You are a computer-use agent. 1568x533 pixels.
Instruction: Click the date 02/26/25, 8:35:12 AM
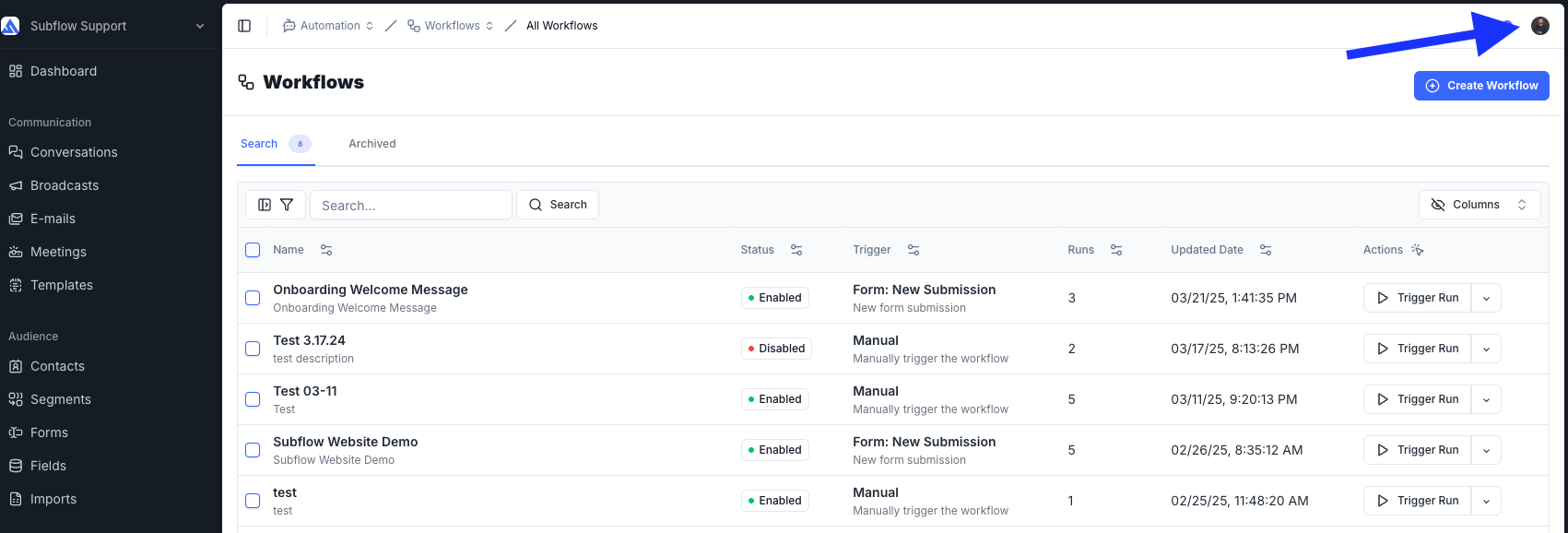click(x=1237, y=450)
